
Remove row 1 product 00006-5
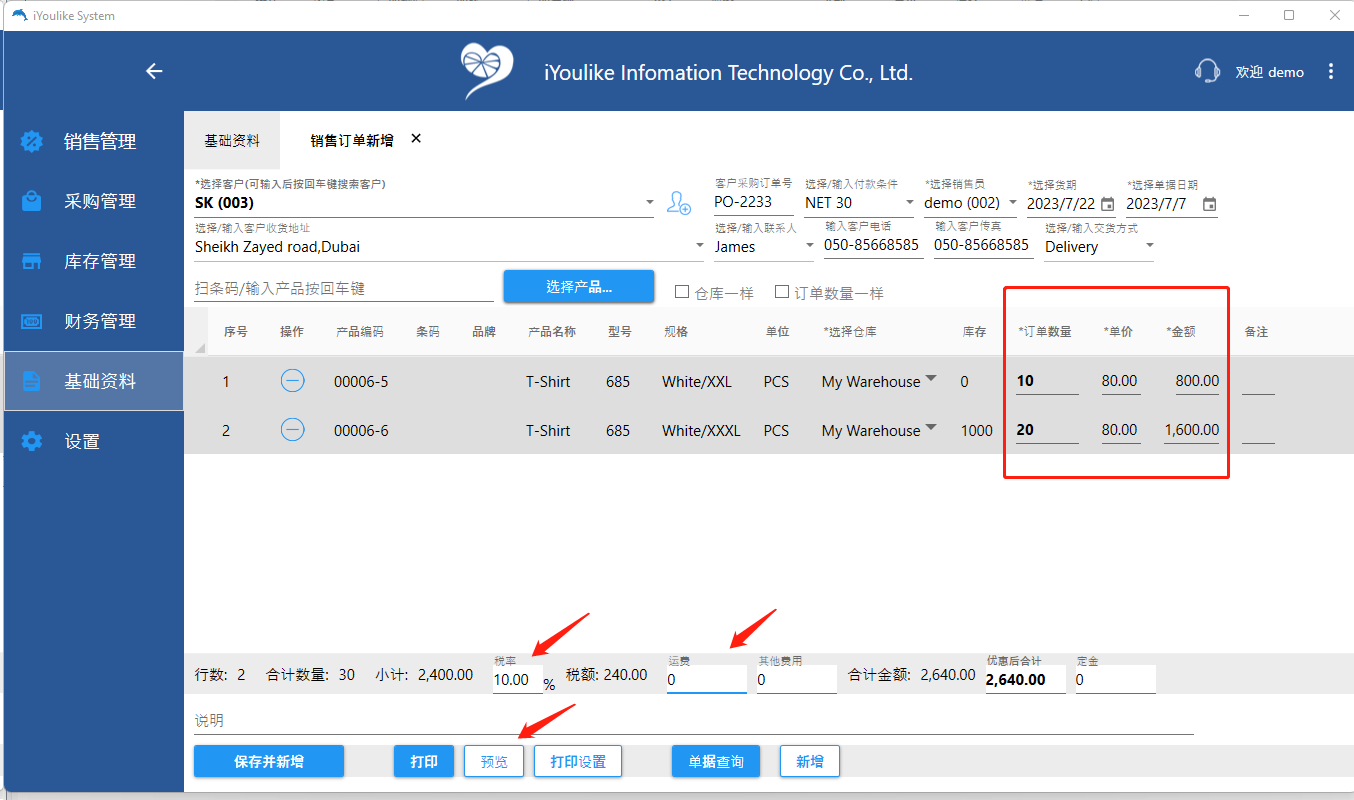click(x=292, y=380)
